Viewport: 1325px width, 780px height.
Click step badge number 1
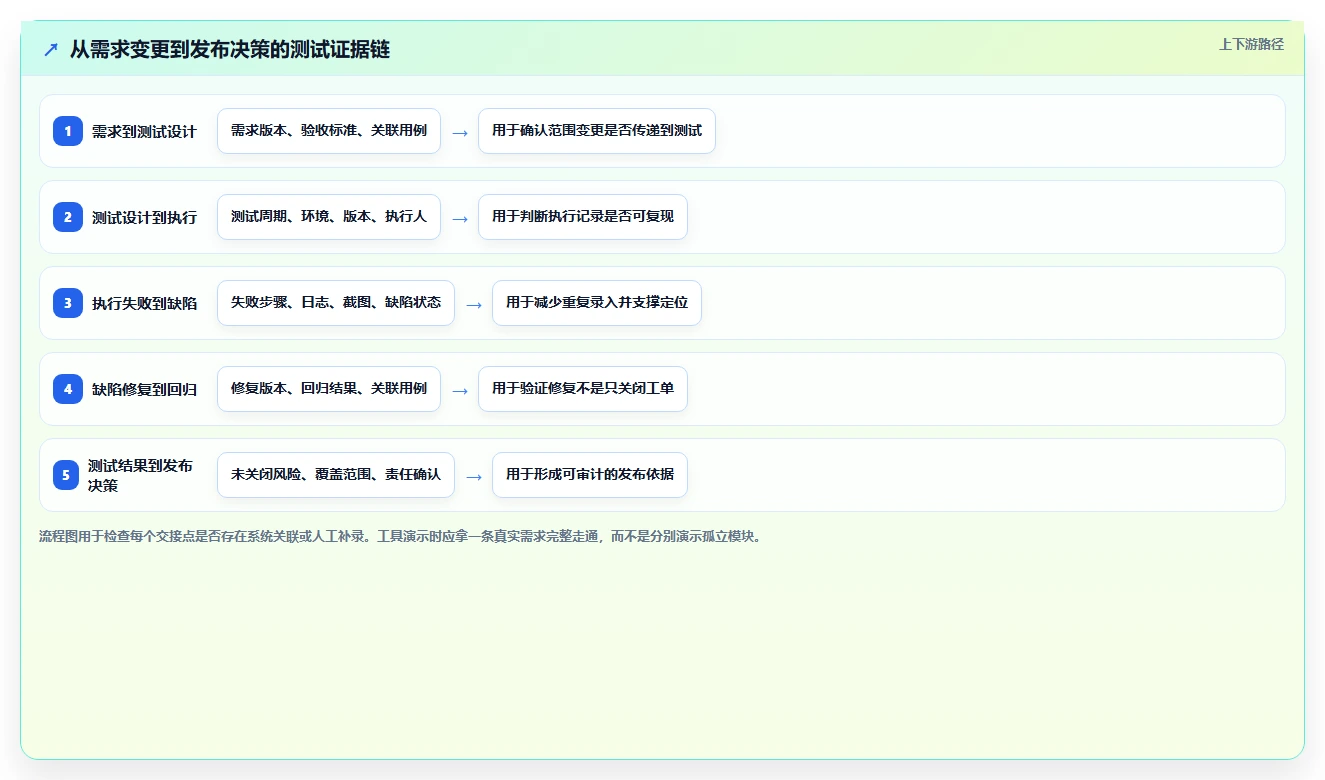(68, 131)
